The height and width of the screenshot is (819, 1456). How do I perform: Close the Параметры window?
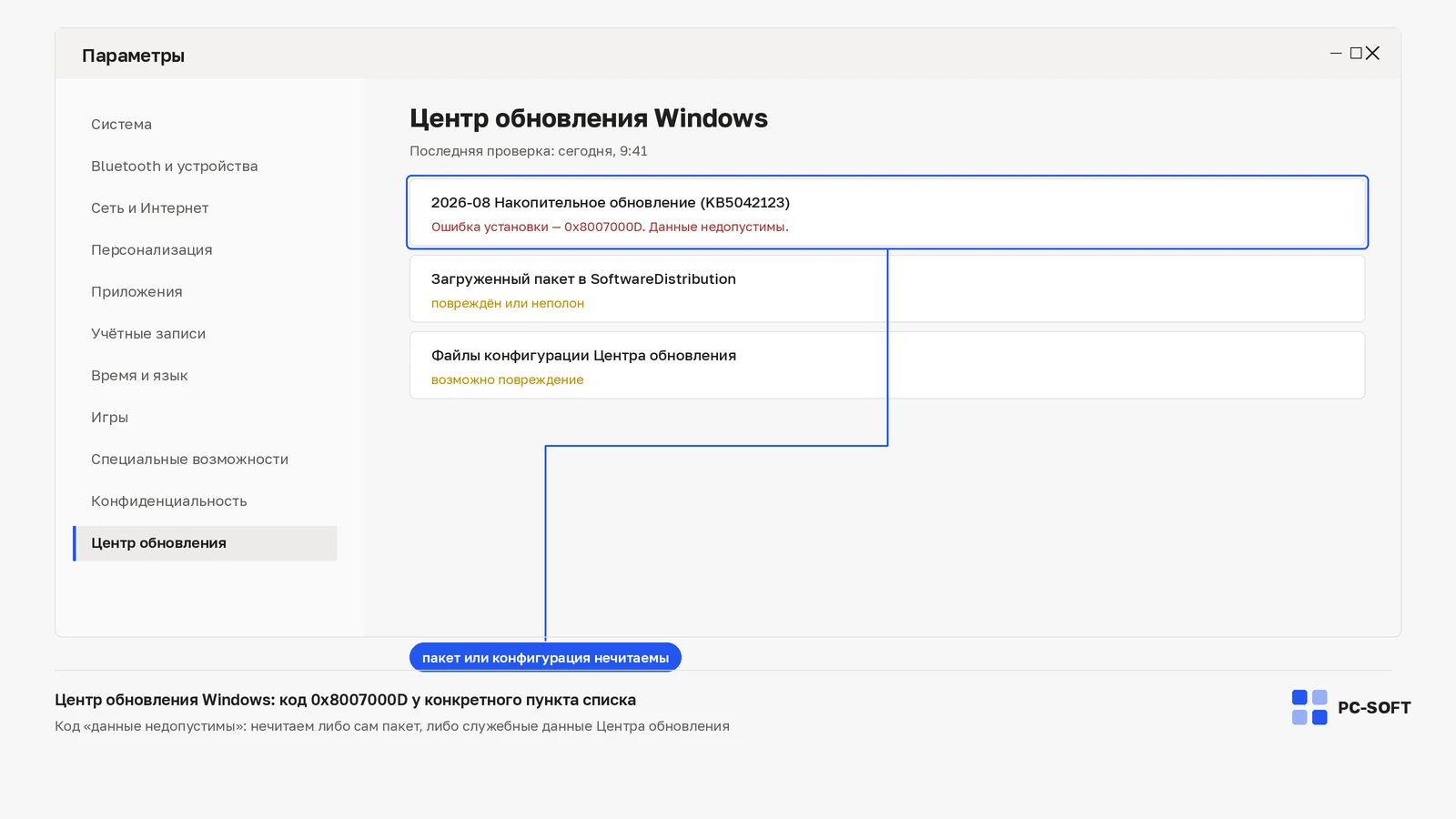click(x=1373, y=54)
